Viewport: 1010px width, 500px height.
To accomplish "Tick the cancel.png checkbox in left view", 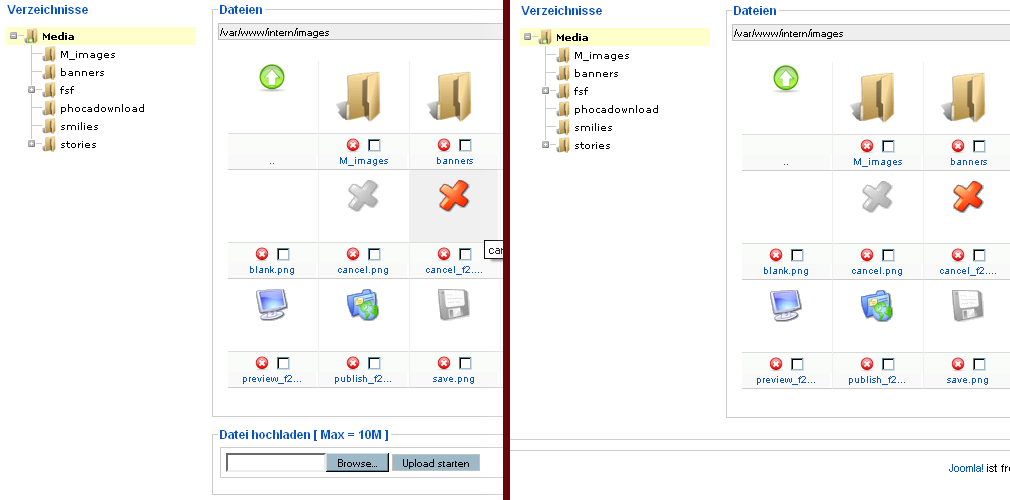I will coord(374,254).
